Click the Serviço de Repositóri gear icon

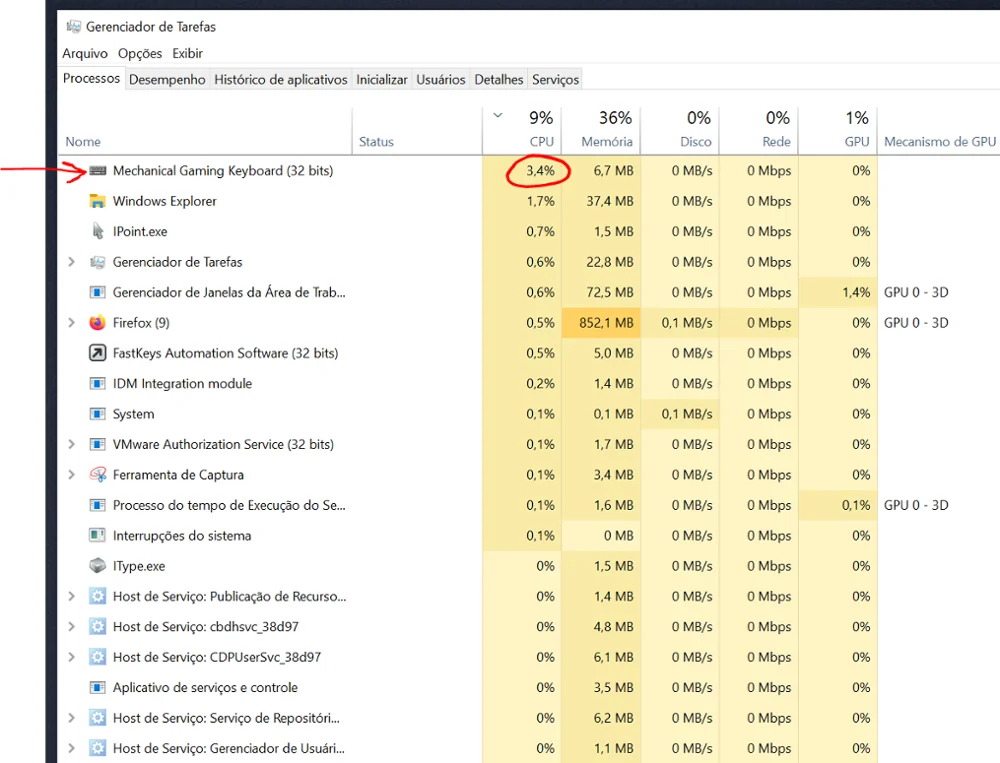pyautogui.click(x=98, y=718)
